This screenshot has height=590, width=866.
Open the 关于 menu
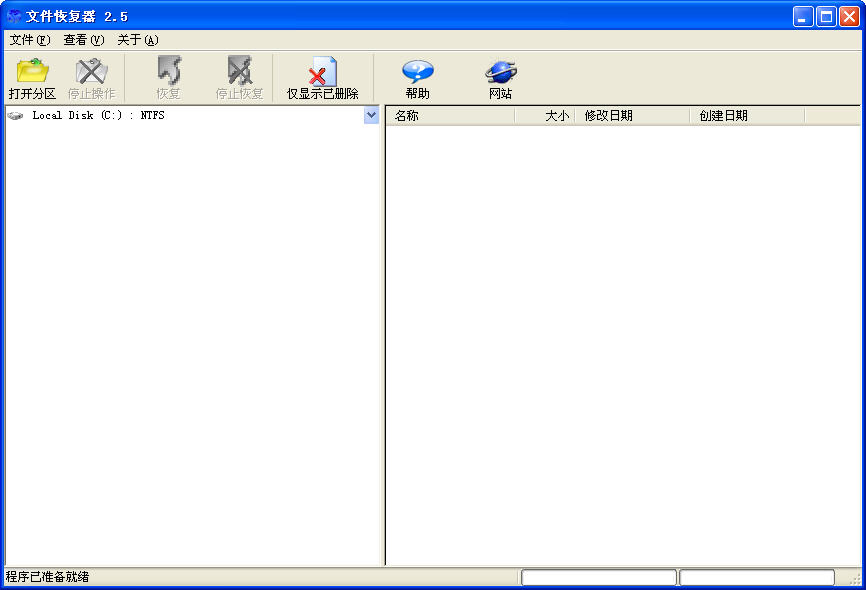pyautogui.click(x=137, y=40)
